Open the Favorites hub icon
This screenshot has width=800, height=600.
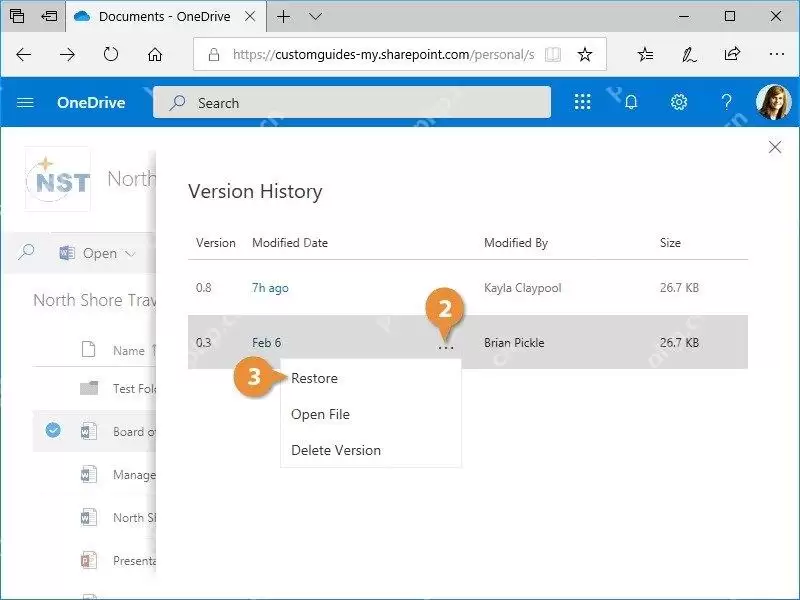coord(645,54)
